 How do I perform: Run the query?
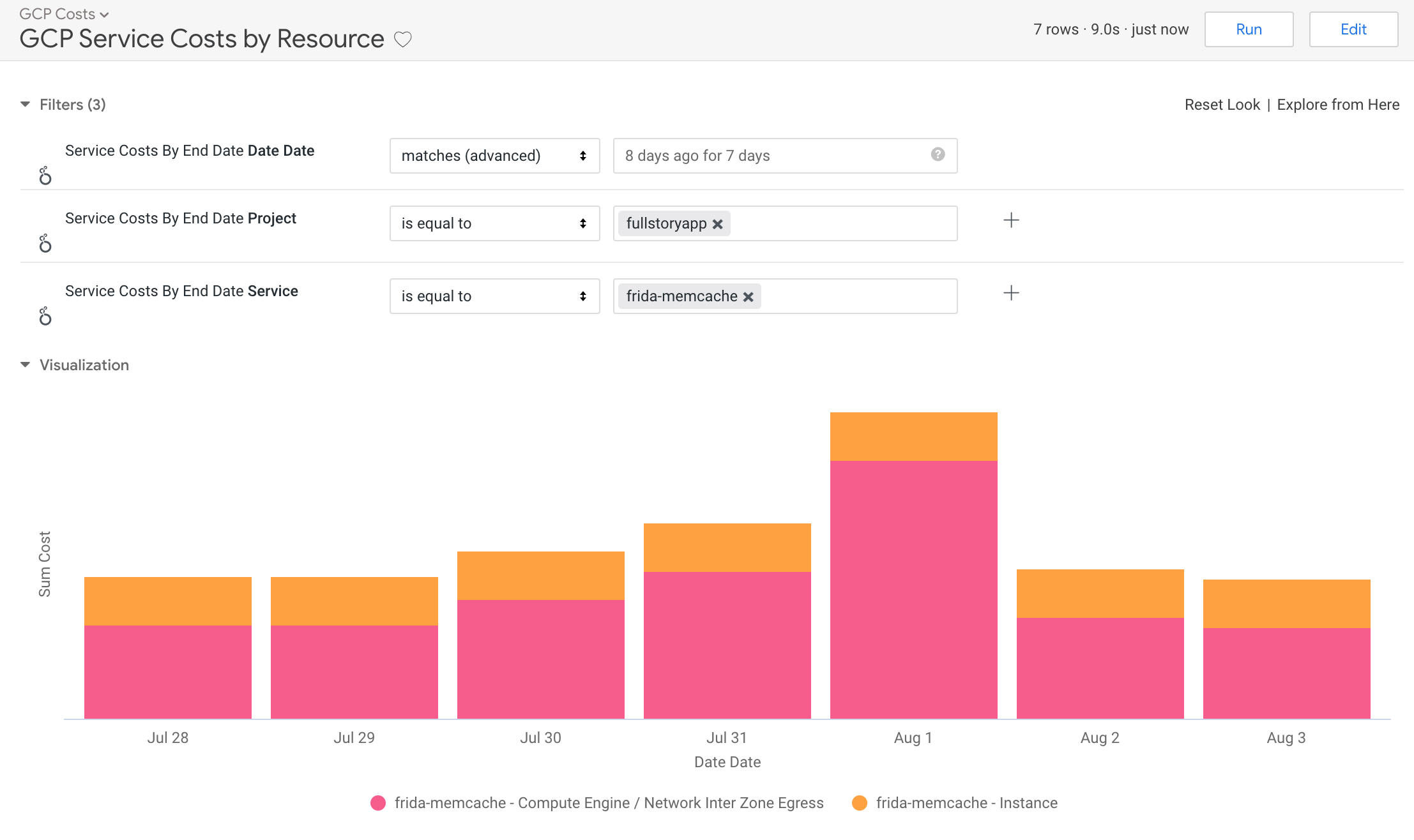click(x=1248, y=29)
